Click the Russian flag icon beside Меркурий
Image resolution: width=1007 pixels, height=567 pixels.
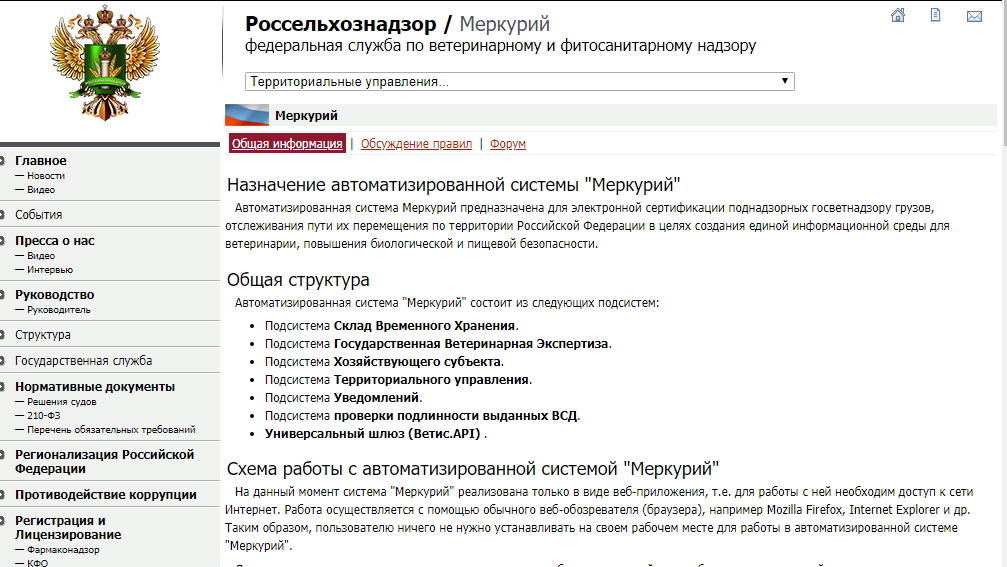click(x=247, y=115)
